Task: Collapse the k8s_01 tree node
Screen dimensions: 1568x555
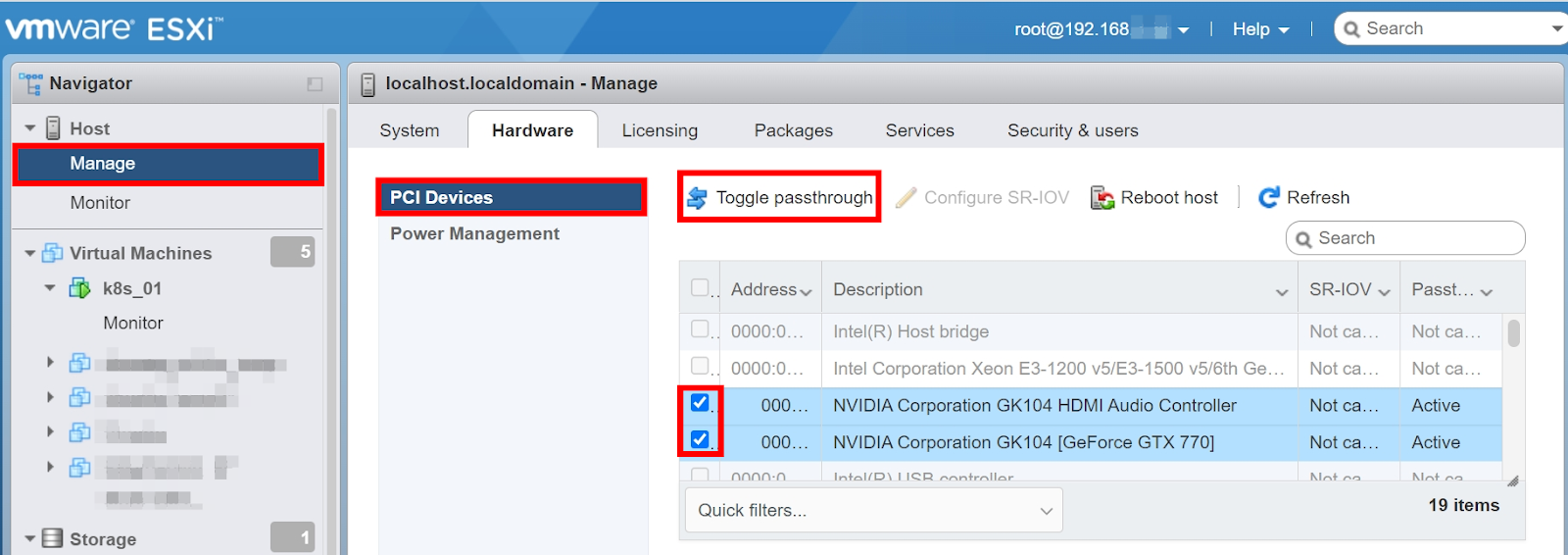Action: point(50,288)
